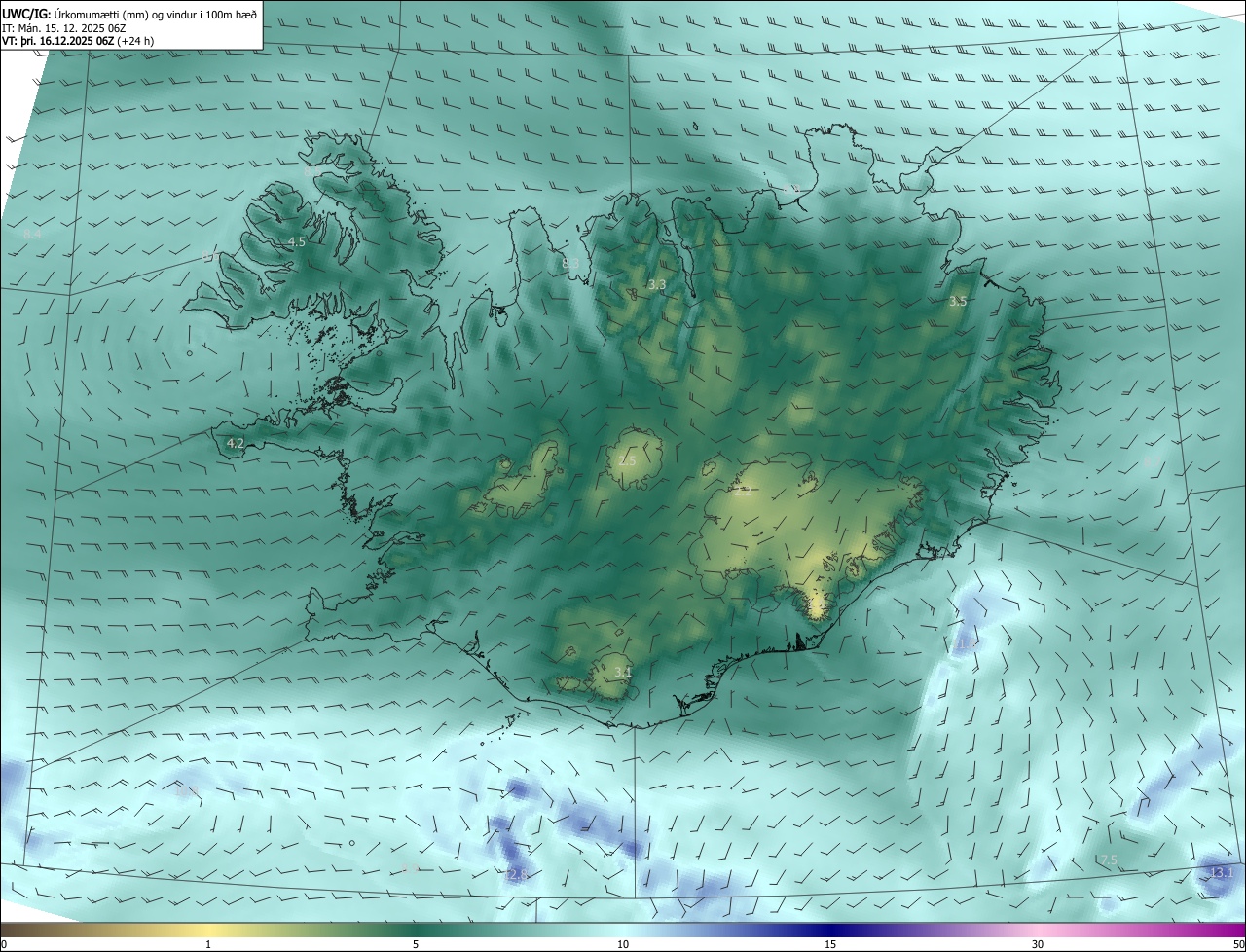Click the 15 tick on the color scale
1246x952 pixels.
[830, 944]
